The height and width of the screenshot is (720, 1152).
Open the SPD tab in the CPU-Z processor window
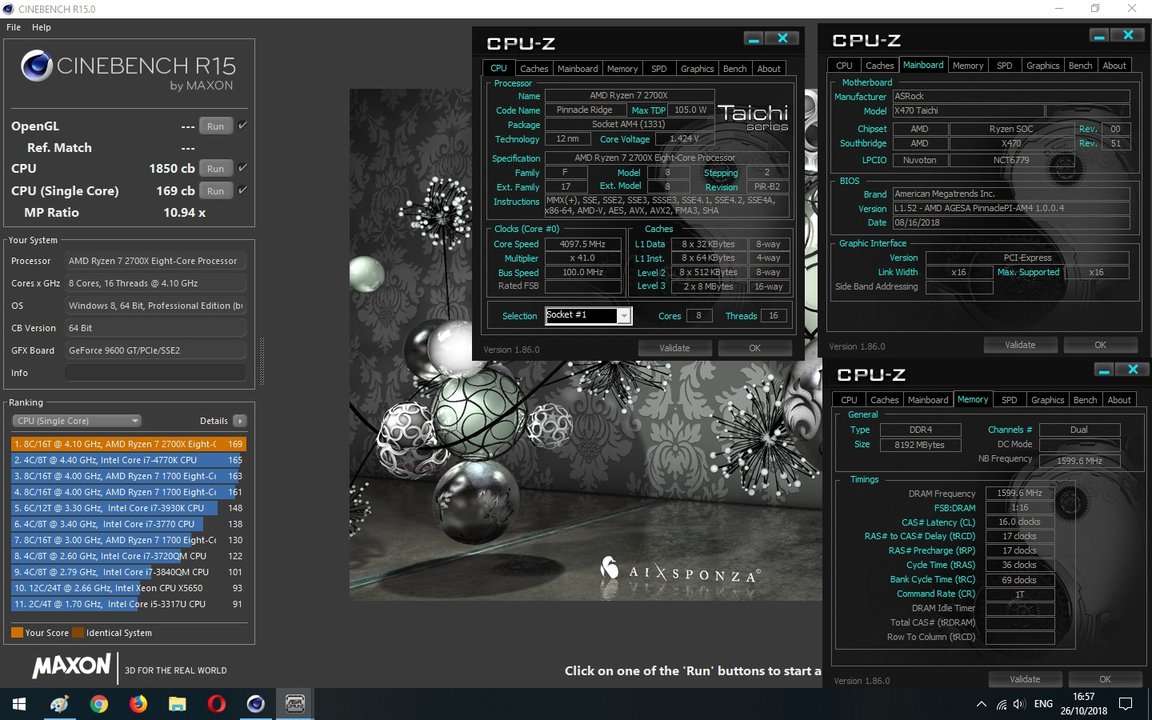click(659, 68)
